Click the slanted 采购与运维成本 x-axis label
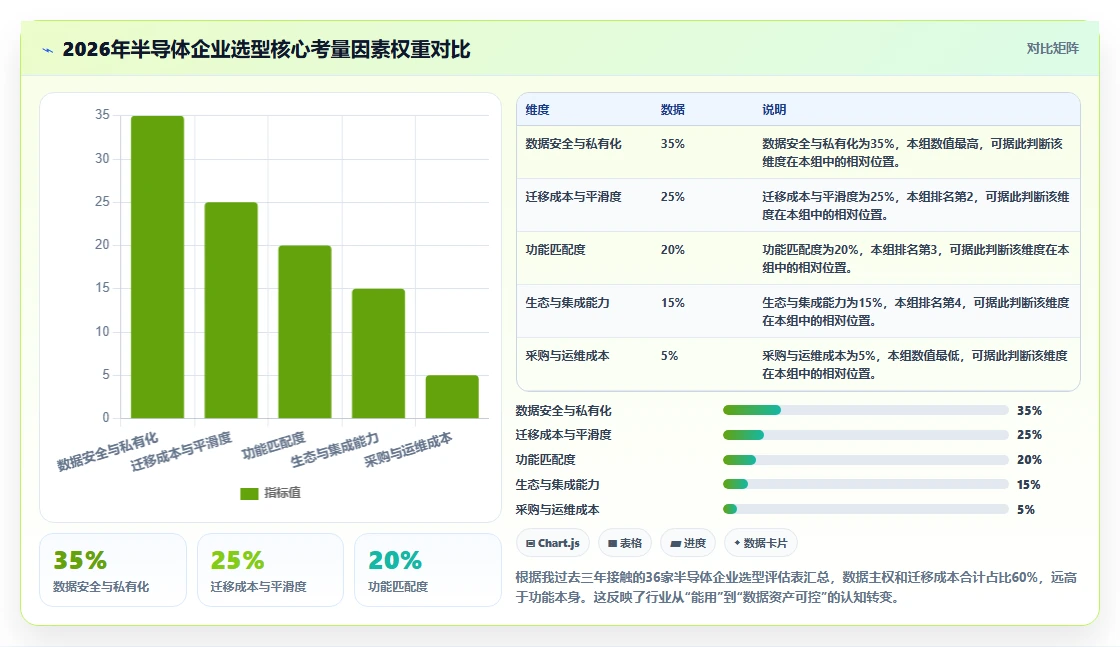The width and height of the screenshot is (1120, 647). click(408, 450)
